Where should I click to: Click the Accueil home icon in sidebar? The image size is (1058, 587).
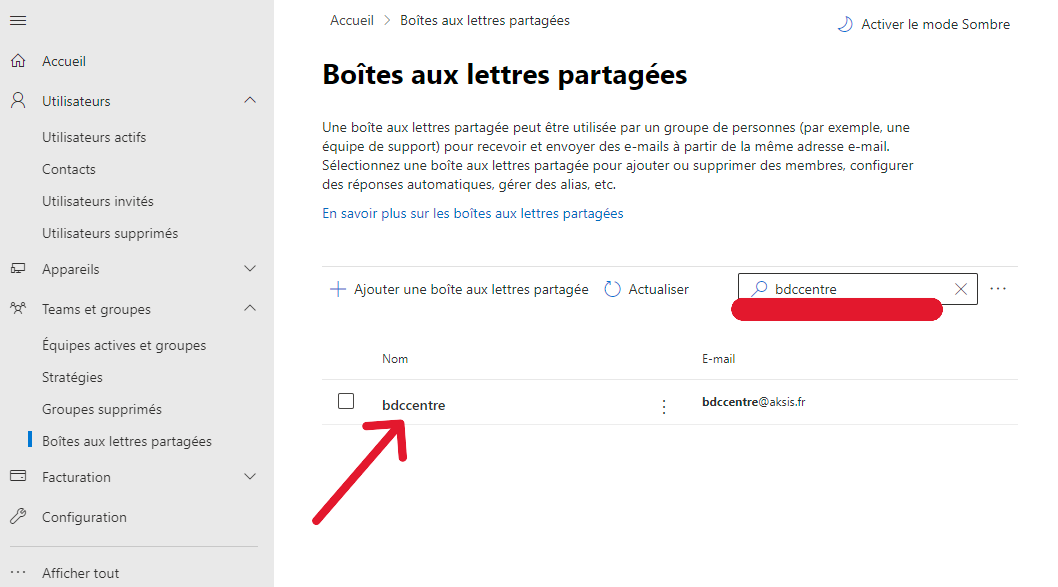(18, 61)
